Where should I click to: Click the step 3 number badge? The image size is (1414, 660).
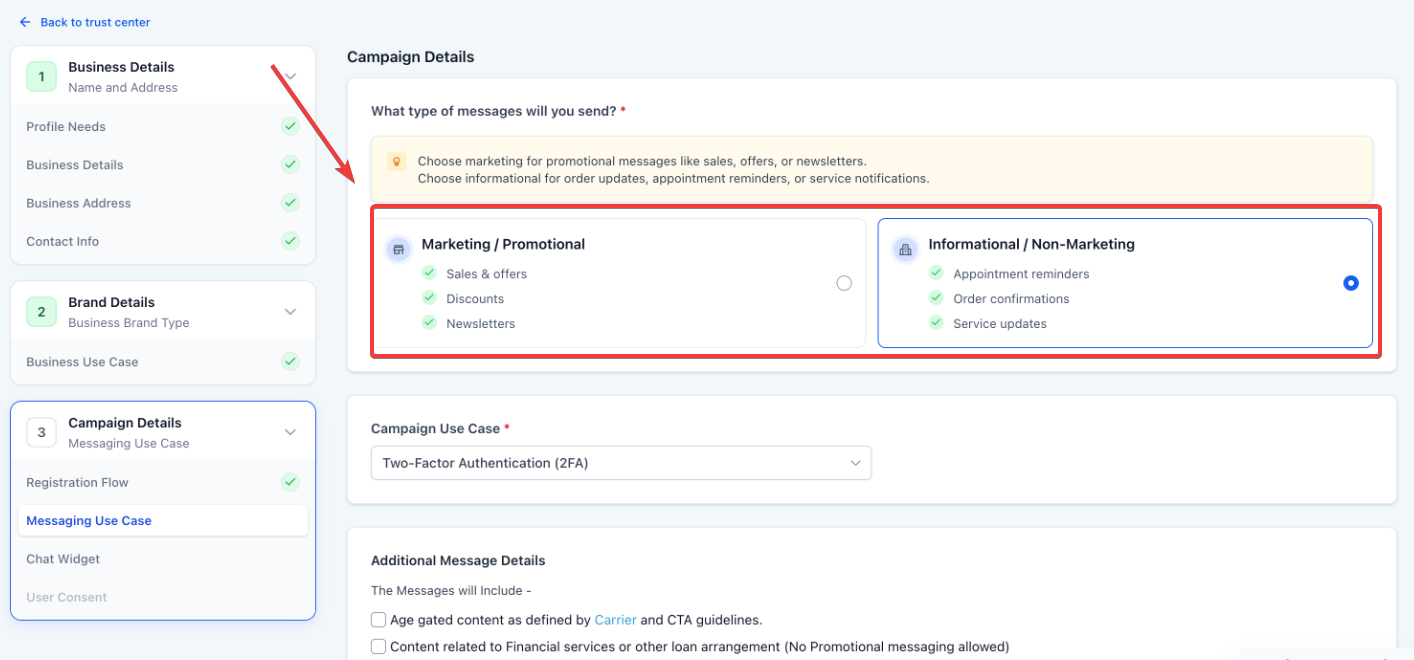coord(41,432)
